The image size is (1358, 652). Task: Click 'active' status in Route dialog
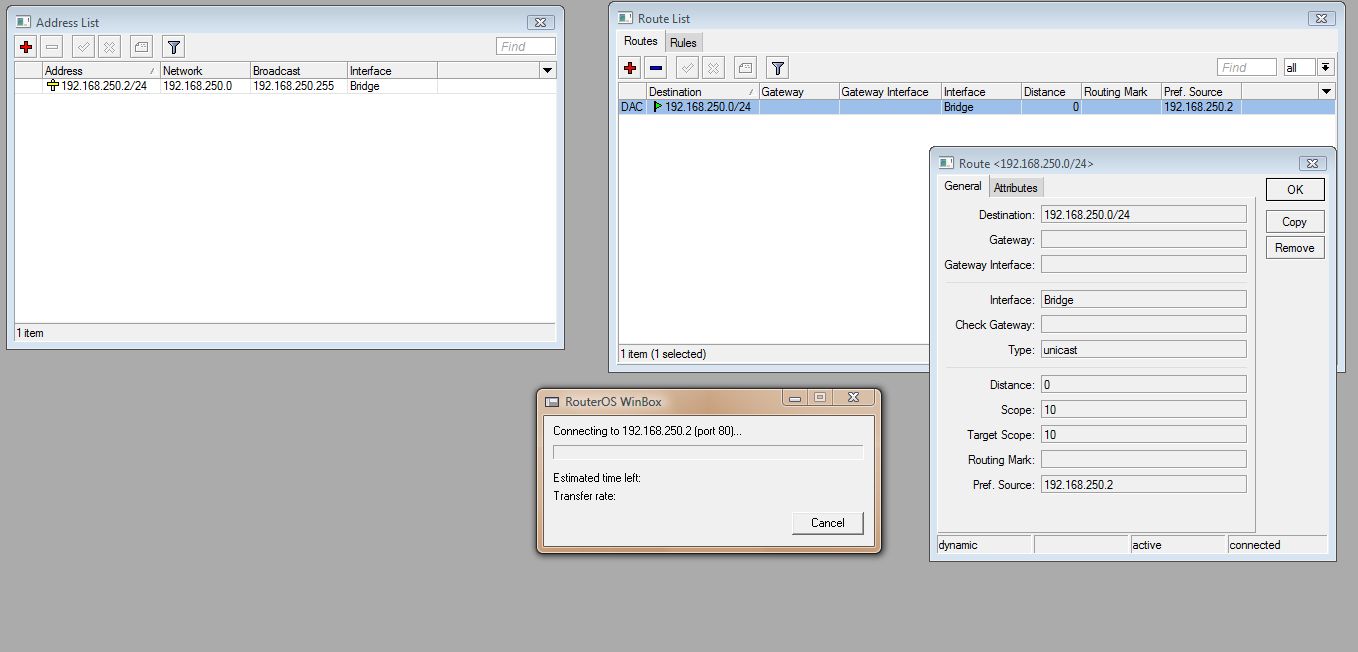1178,545
